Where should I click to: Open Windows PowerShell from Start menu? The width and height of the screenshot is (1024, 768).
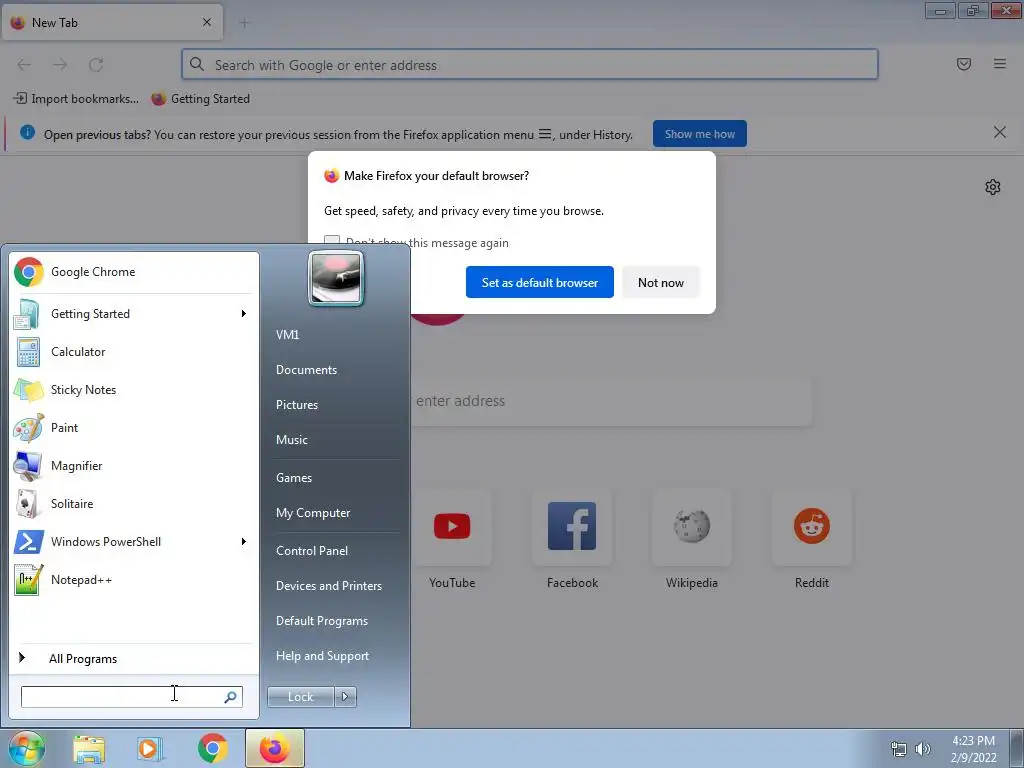(133, 541)
